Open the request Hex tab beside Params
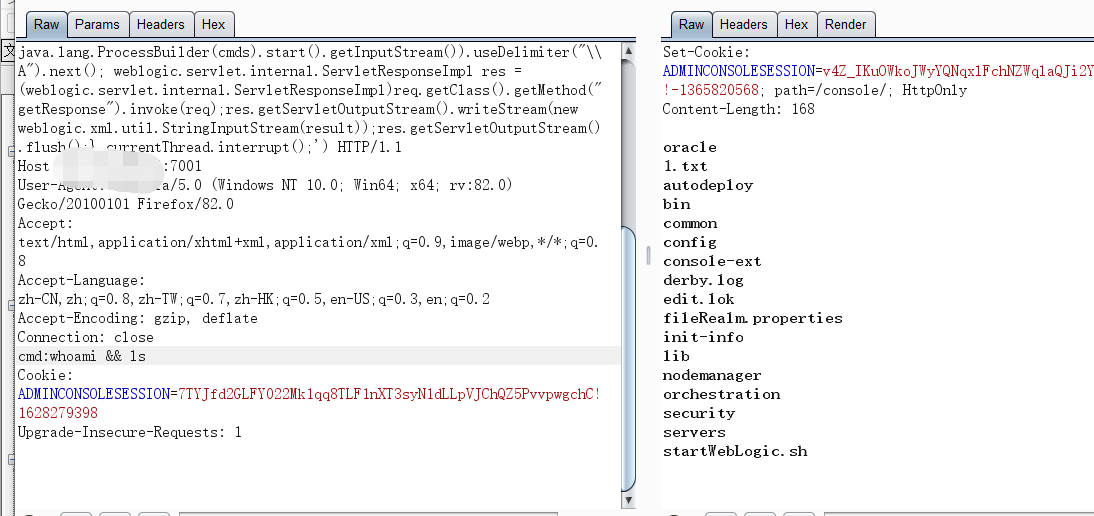The image size is (1094, 516). (x=213, y=24)
